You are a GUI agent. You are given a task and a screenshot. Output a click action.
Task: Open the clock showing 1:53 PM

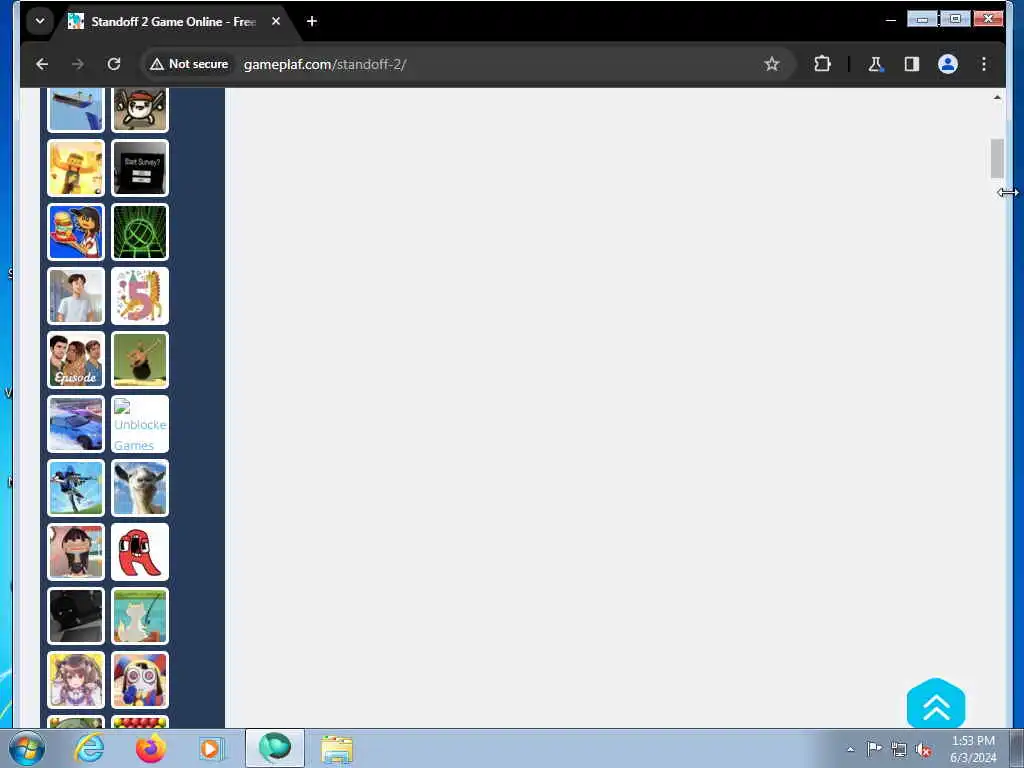tap(973, 749)
